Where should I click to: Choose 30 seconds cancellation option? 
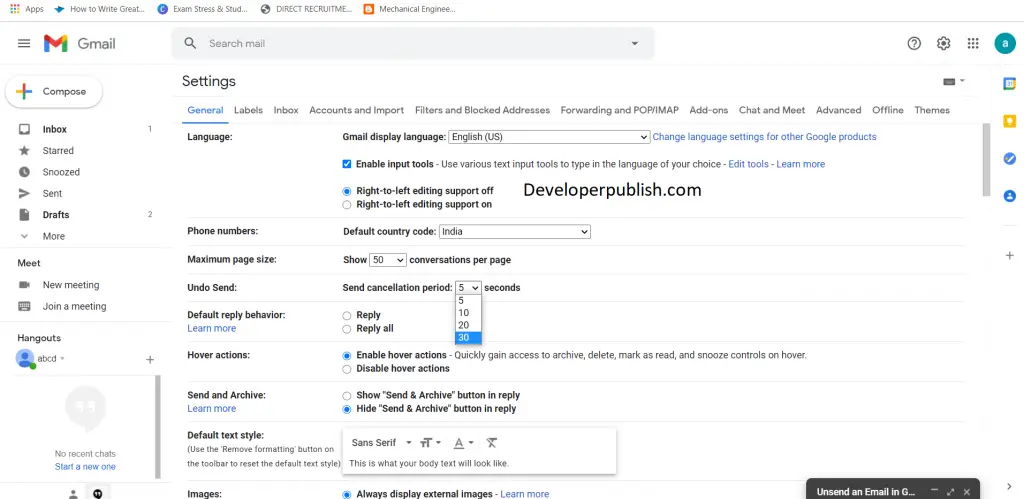pyautogui.click(x=468, y=338)
